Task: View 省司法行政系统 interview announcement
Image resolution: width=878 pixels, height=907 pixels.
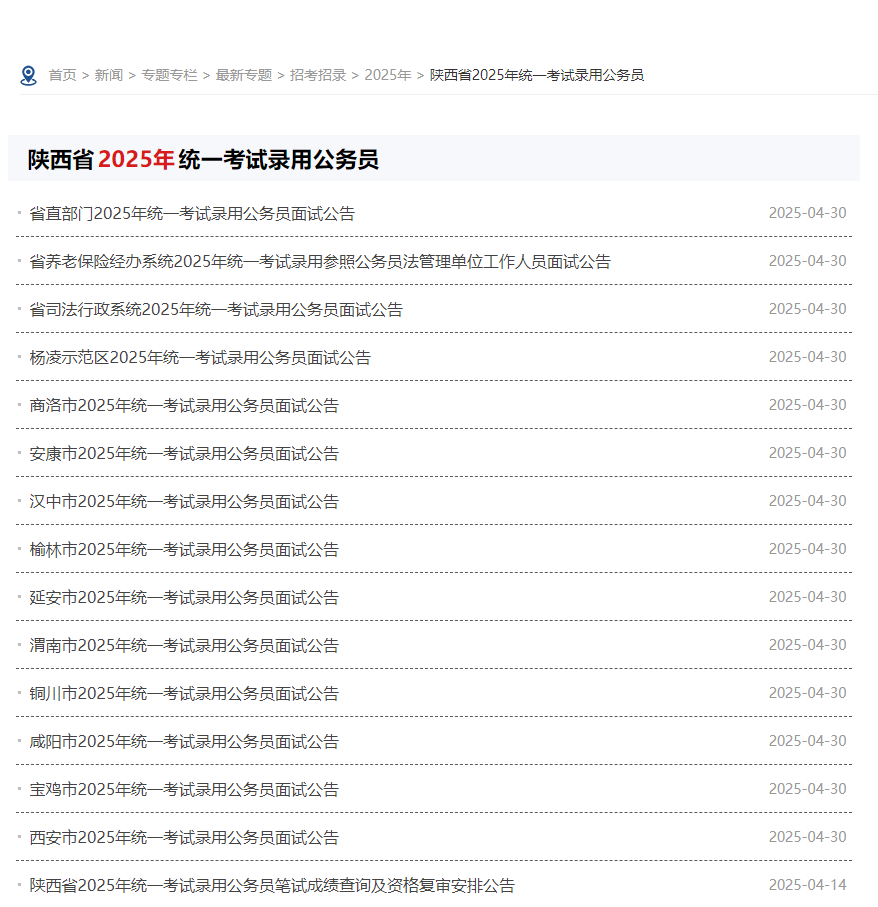Action: [216, 310]
